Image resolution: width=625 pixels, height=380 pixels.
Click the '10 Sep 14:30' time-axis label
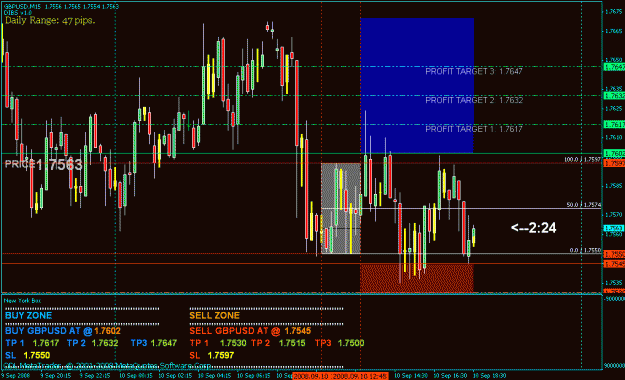411,376
